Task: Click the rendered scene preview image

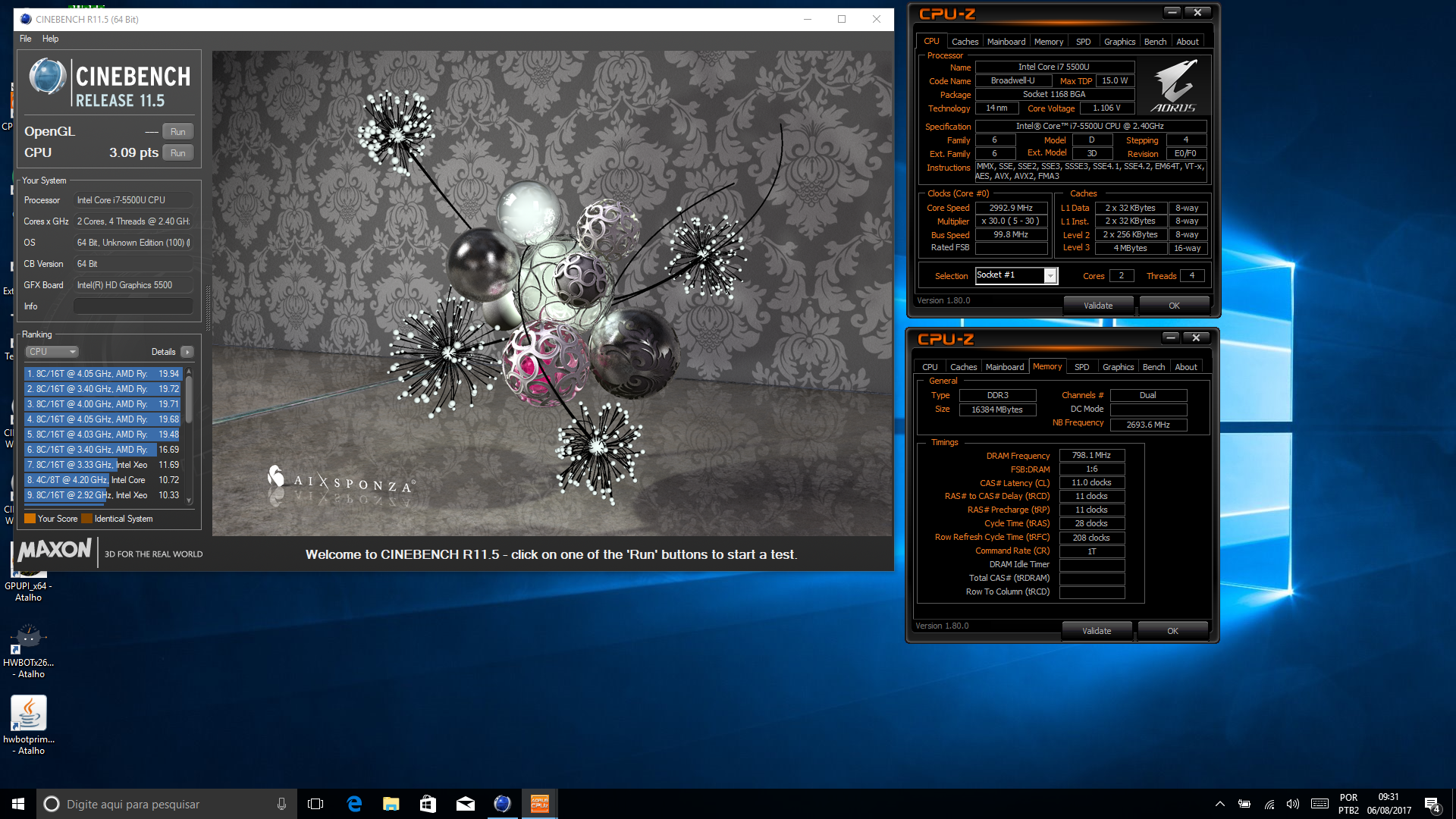Action: pos(552,293)
